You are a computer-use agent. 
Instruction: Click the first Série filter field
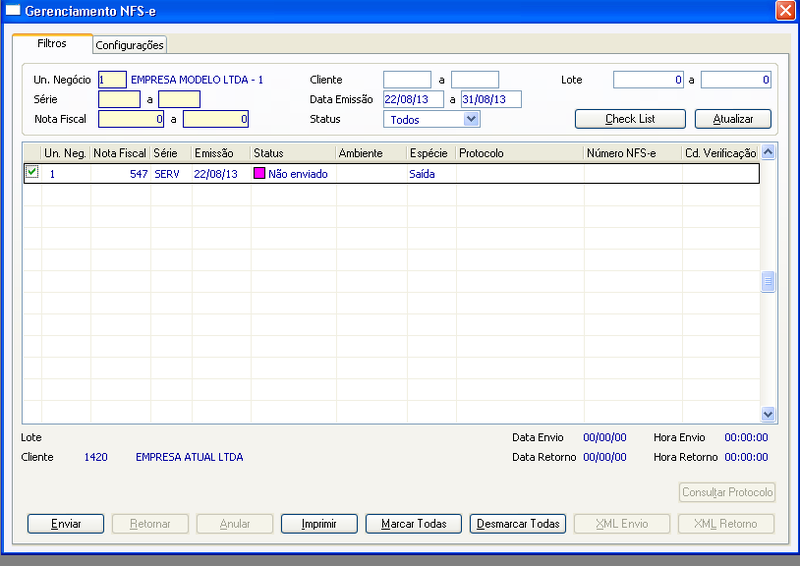pyautogui.click(x=119, y=99)
